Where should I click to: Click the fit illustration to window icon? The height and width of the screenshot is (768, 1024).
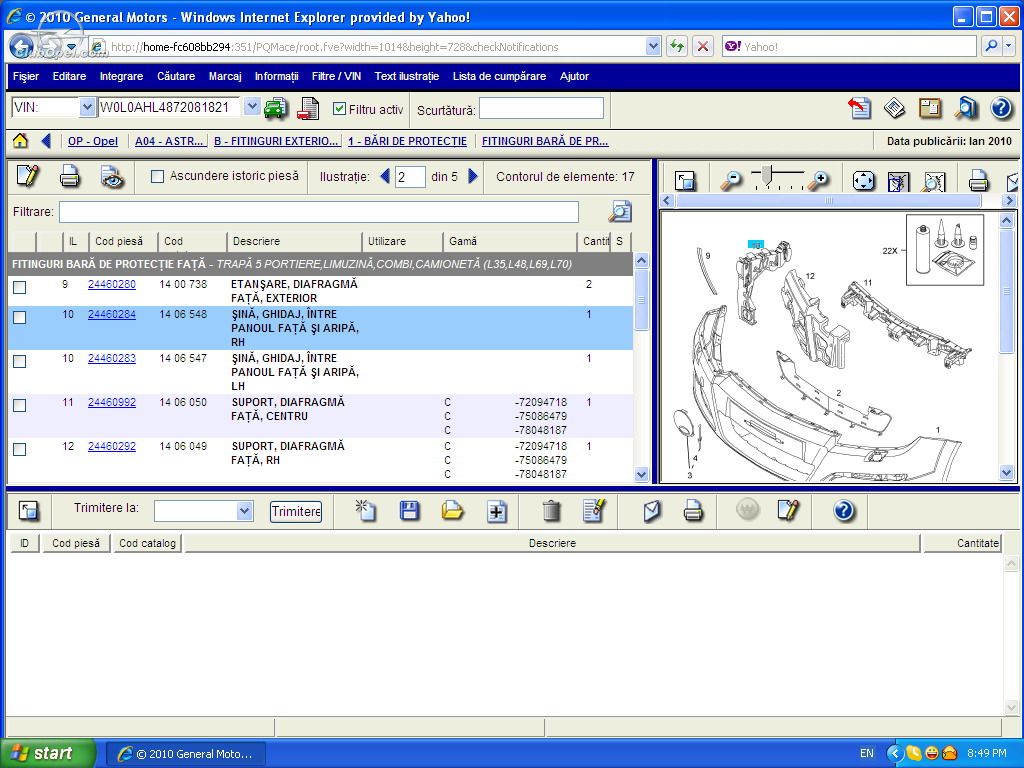[863, 181]
